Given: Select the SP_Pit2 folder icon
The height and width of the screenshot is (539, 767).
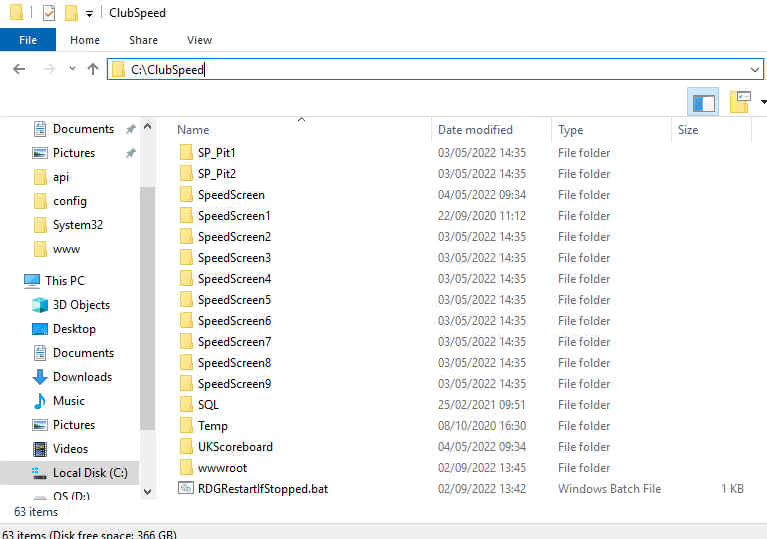Looking at the screenshot, I should tap(186, 174).
